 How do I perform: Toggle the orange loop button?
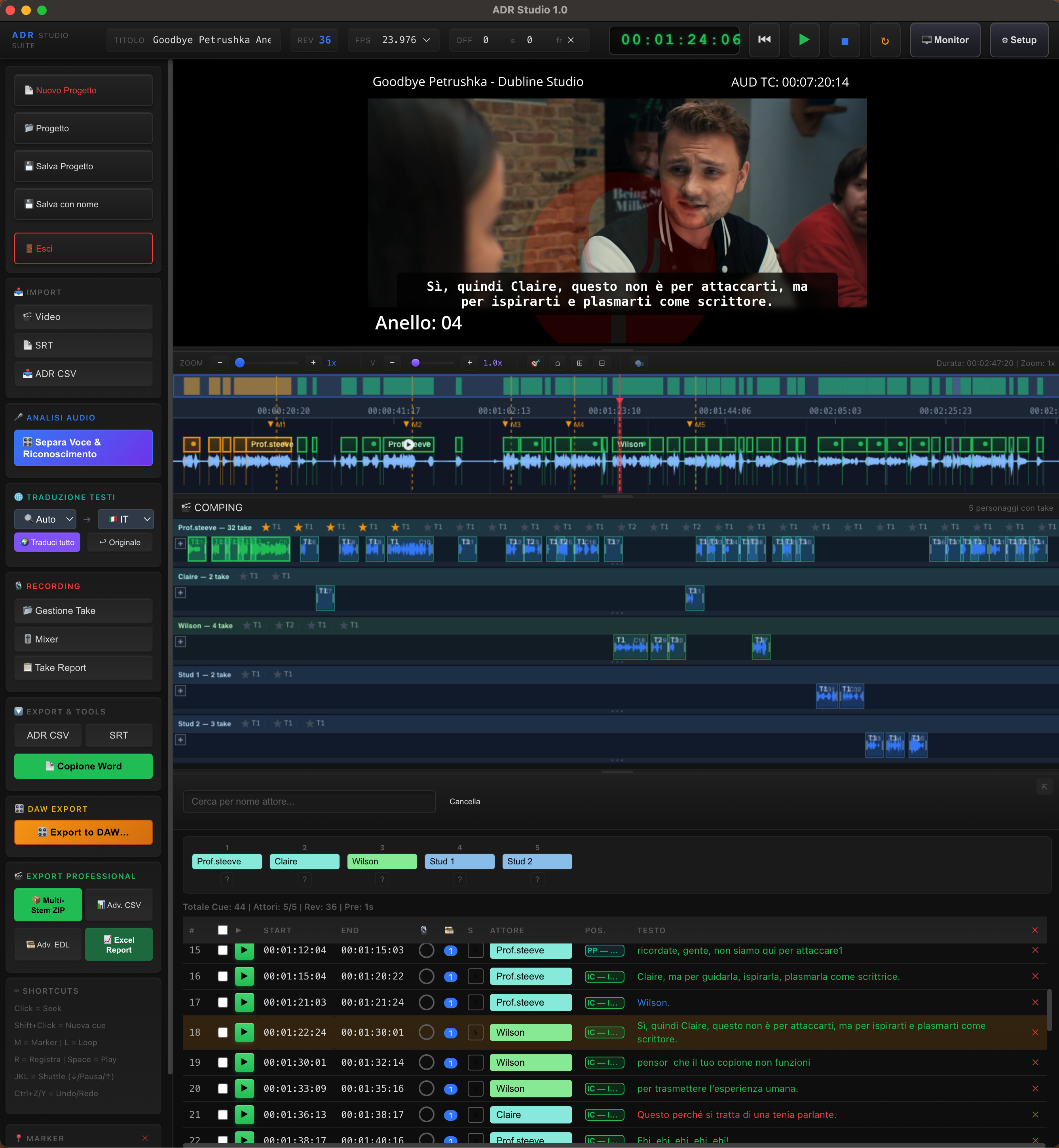884,40
